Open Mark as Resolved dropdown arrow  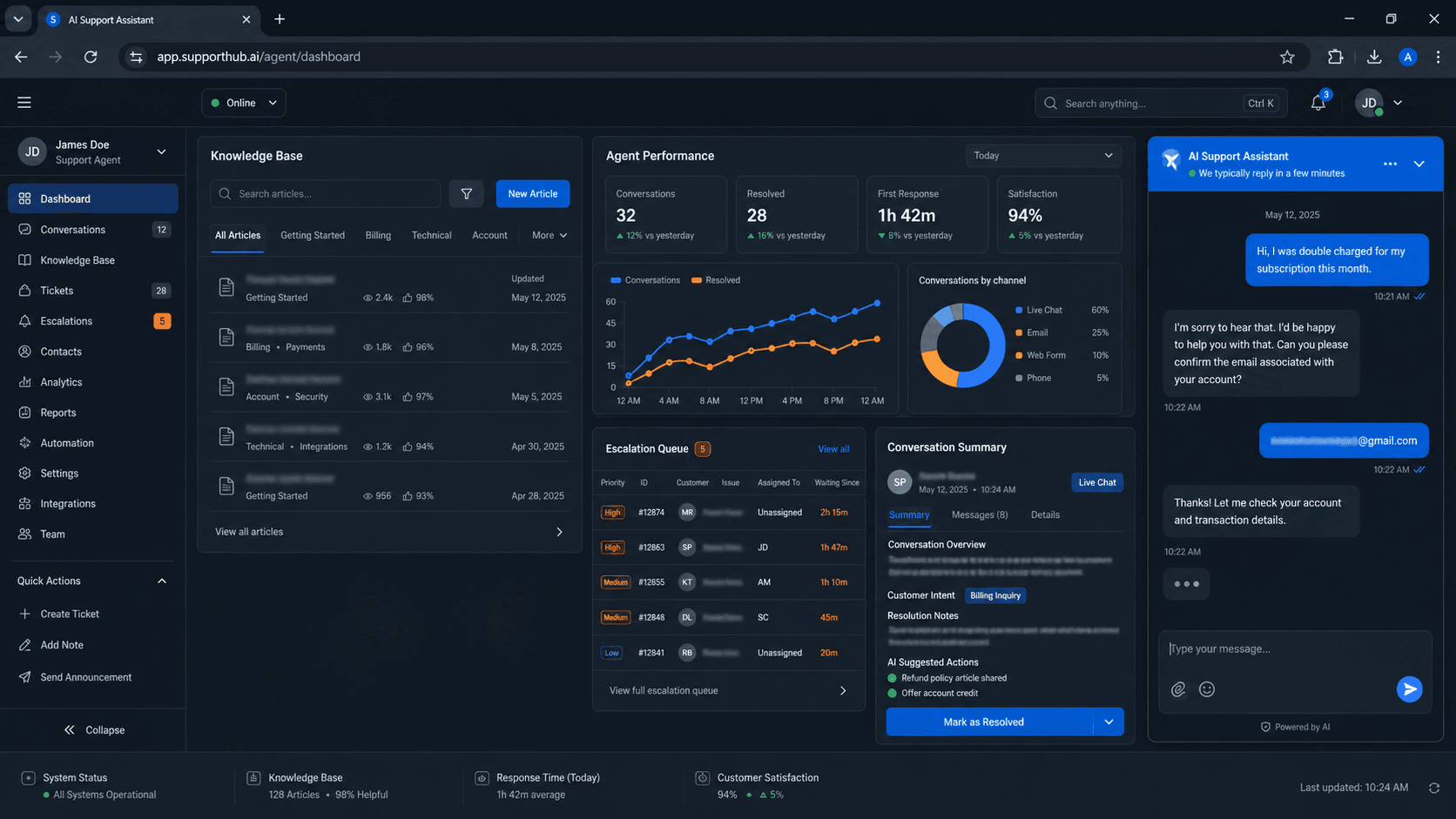[1109, 722]
